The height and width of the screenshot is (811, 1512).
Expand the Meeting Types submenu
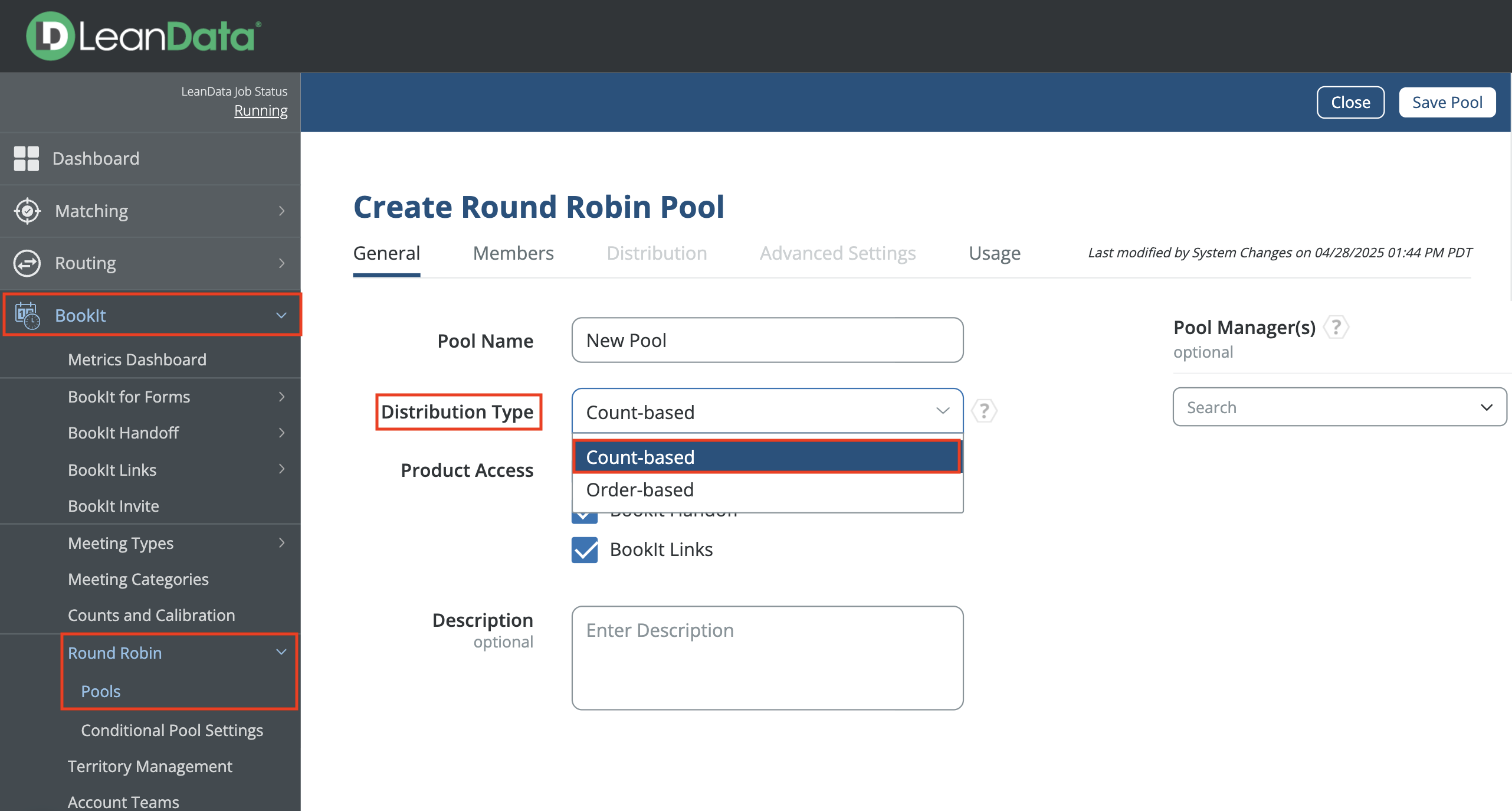(281, 543)
